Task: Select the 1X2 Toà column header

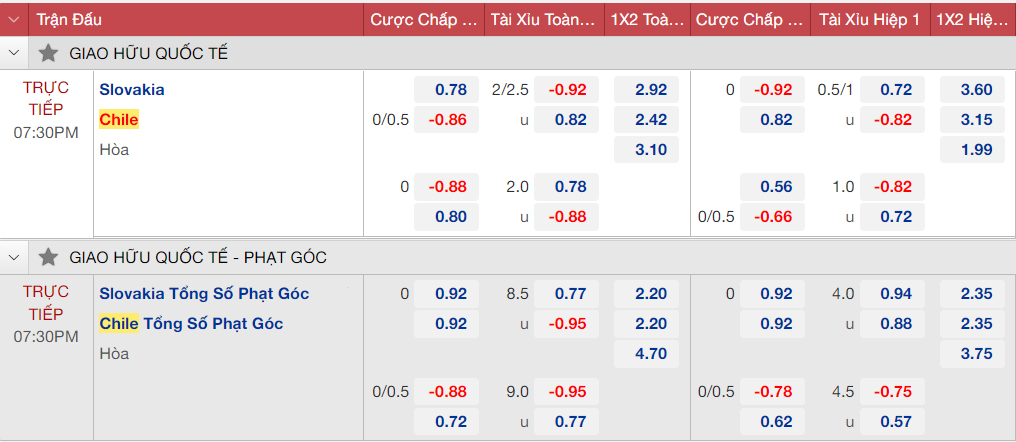Action: 647,19
